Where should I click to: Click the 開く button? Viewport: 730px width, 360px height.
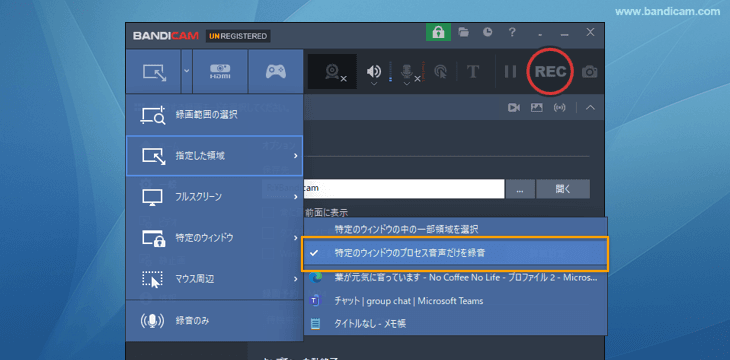point(563,189)
